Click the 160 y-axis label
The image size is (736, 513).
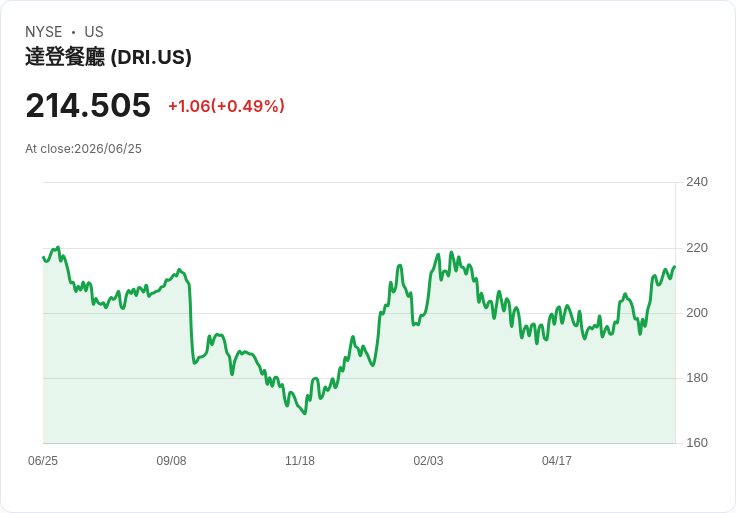[697, 443]
